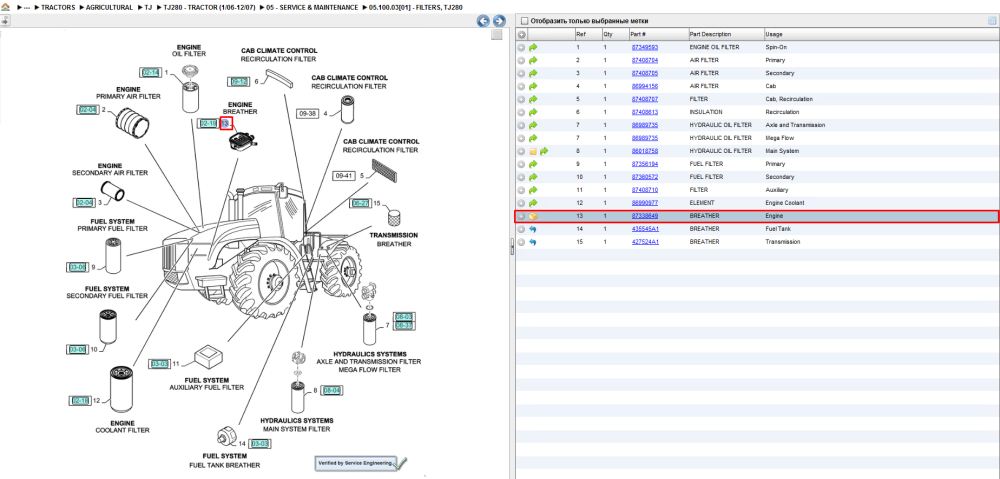Viewport: 1000px width, 479px height.
Task: Open part number link 86994156
Action: (x=645, y=86)
